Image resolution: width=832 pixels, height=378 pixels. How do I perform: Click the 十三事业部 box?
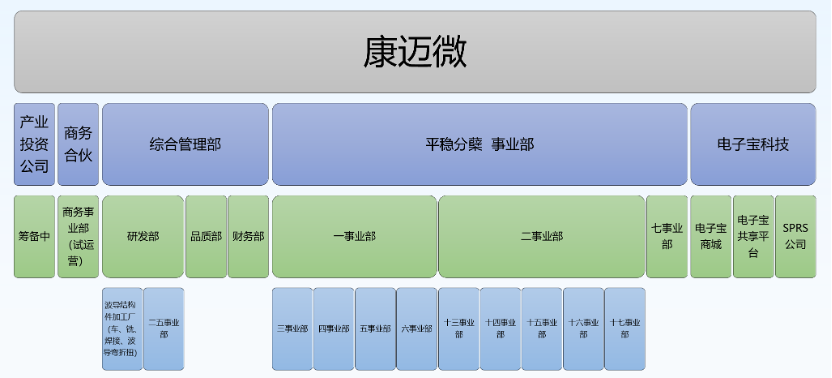pyautogui.click(x=459, y=329)
